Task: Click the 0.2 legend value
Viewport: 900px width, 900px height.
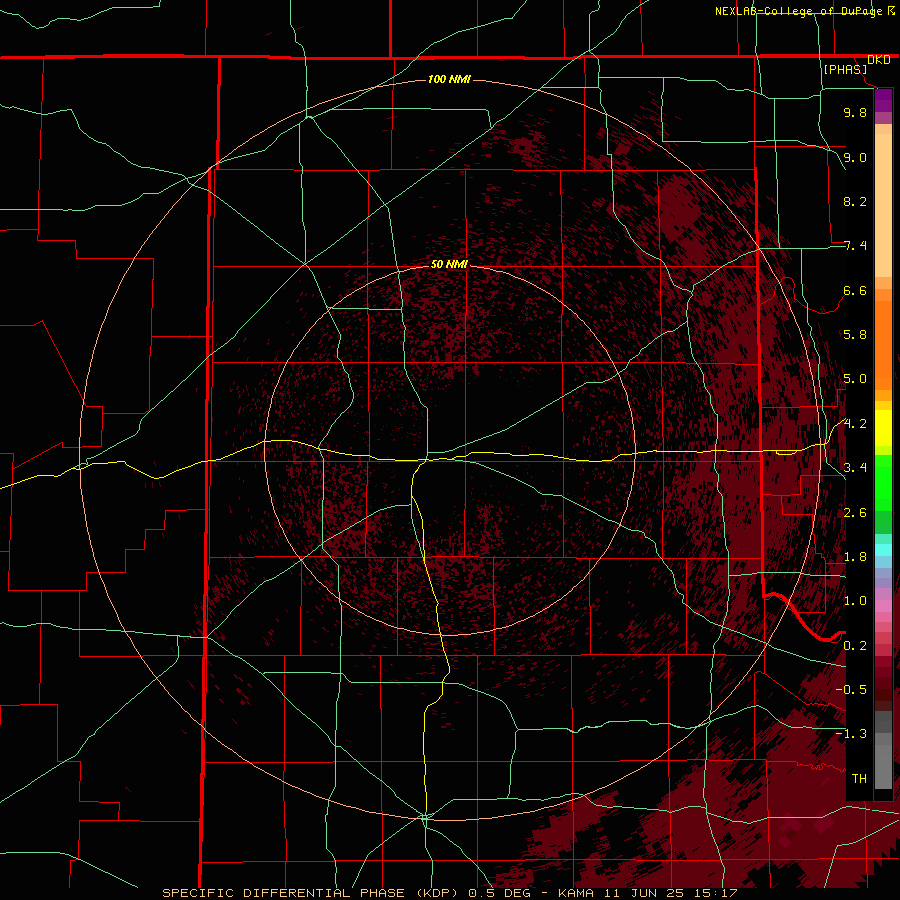Action: pyautogui.click(x=855, y=646)
